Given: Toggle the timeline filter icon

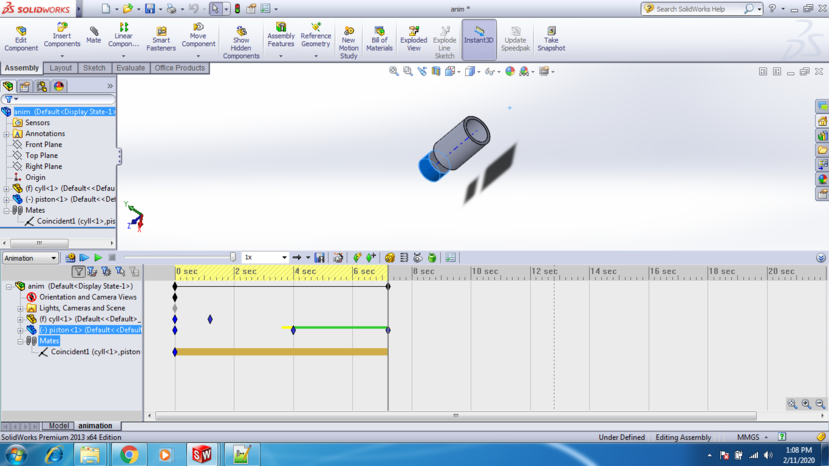Looking at the screenshot, I should (78, 272).
